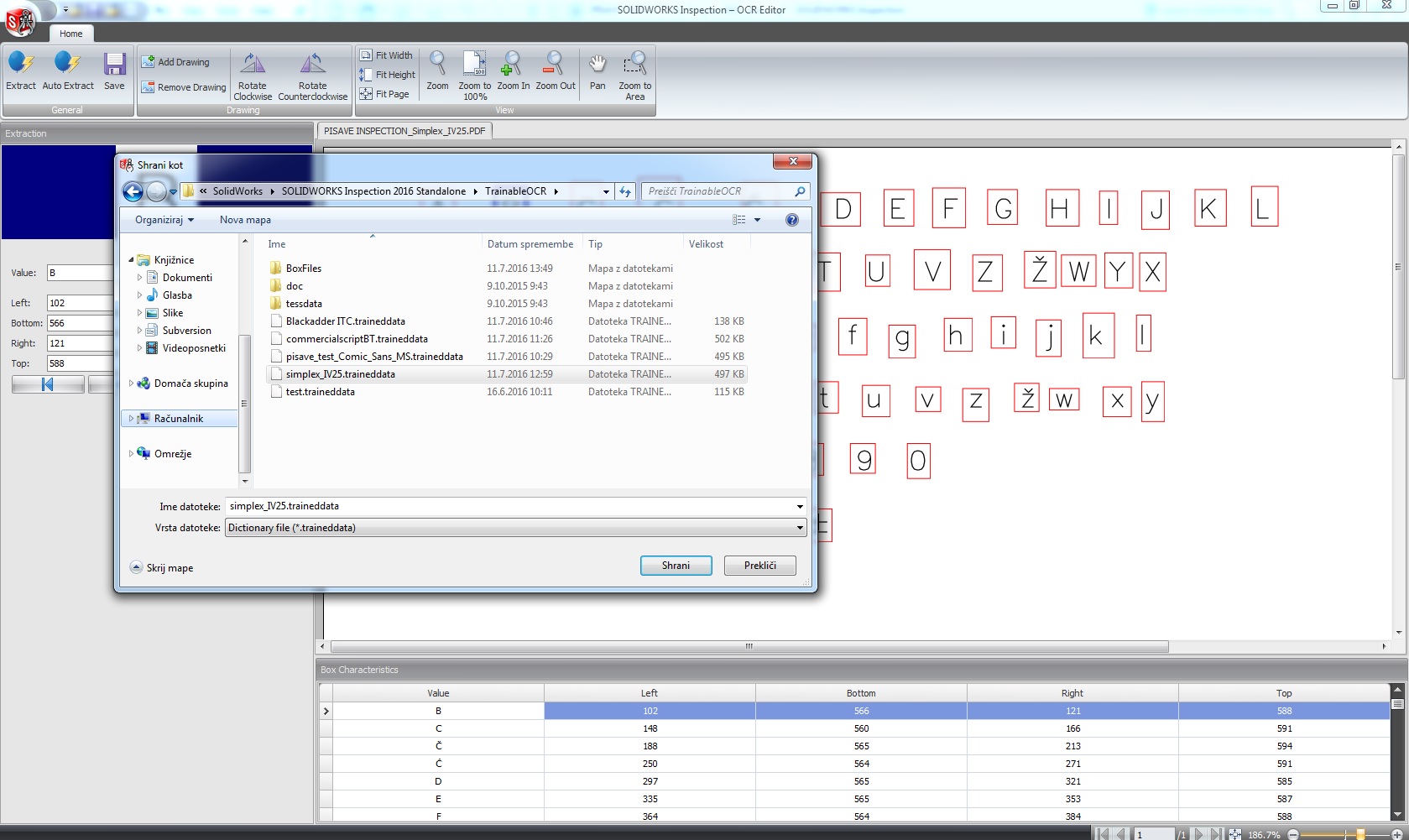Click Add Drawing in the ribbon
The width and height of the screenshot is (1409, 840).
pos(175,62)
